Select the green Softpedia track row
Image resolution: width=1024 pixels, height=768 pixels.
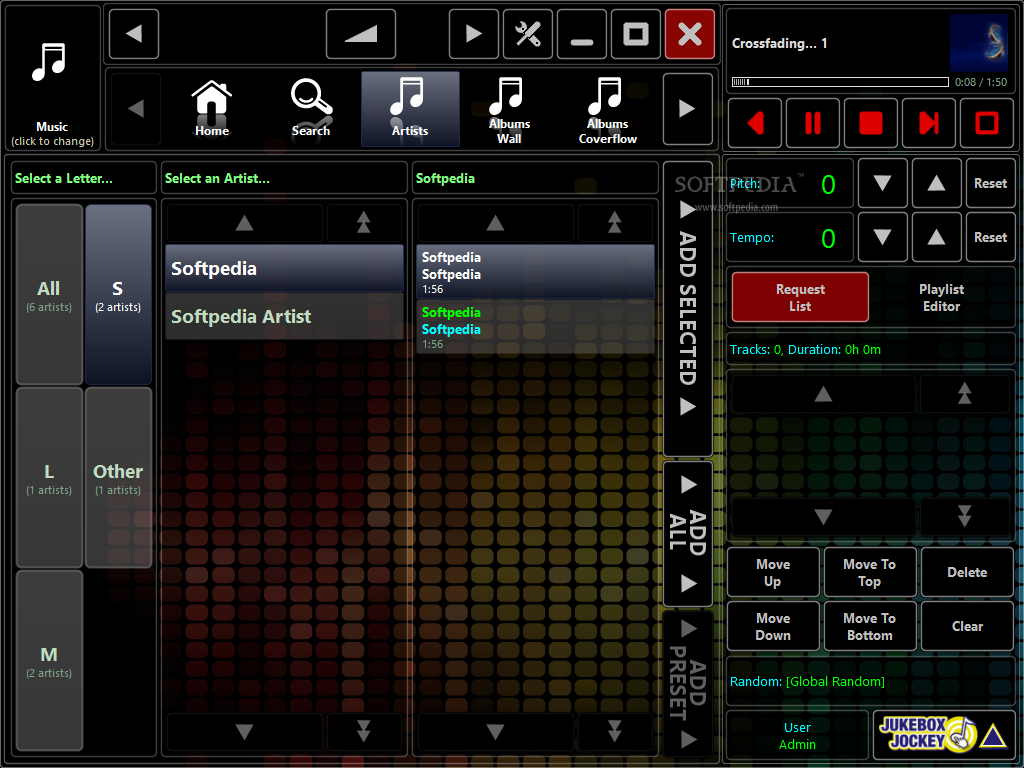point(535,327)
